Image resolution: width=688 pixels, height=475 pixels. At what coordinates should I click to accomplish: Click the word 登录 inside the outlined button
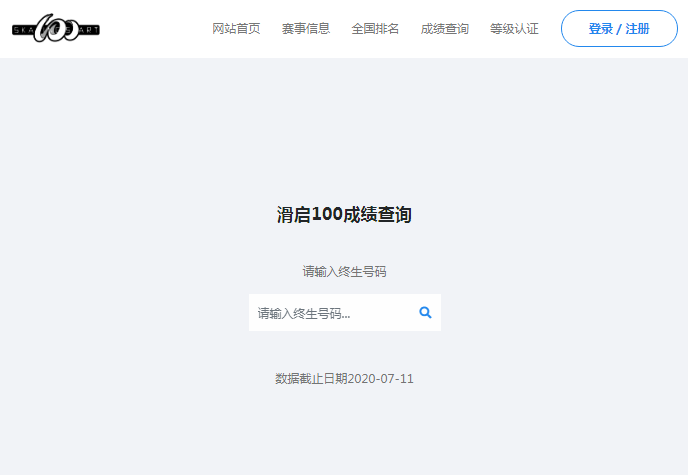(601, 29)
